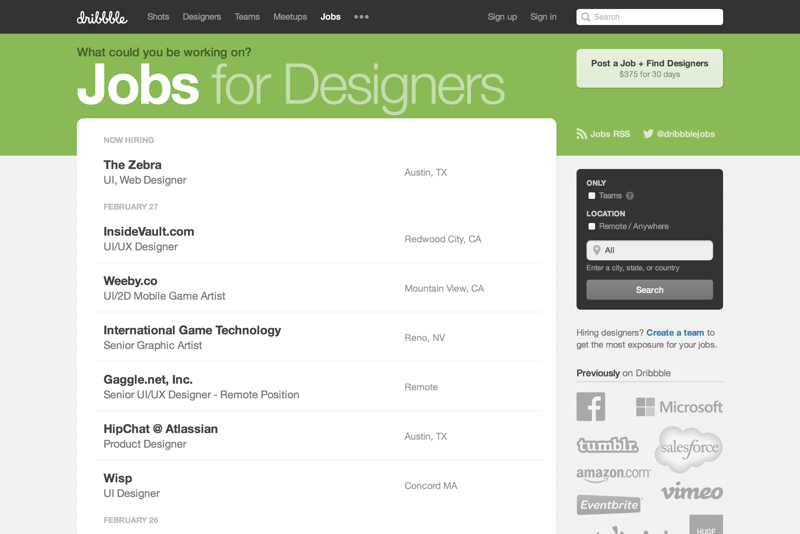This screenshot has width=800, height=534.
Task: Open the Create a team link
Action: (675, 333)
